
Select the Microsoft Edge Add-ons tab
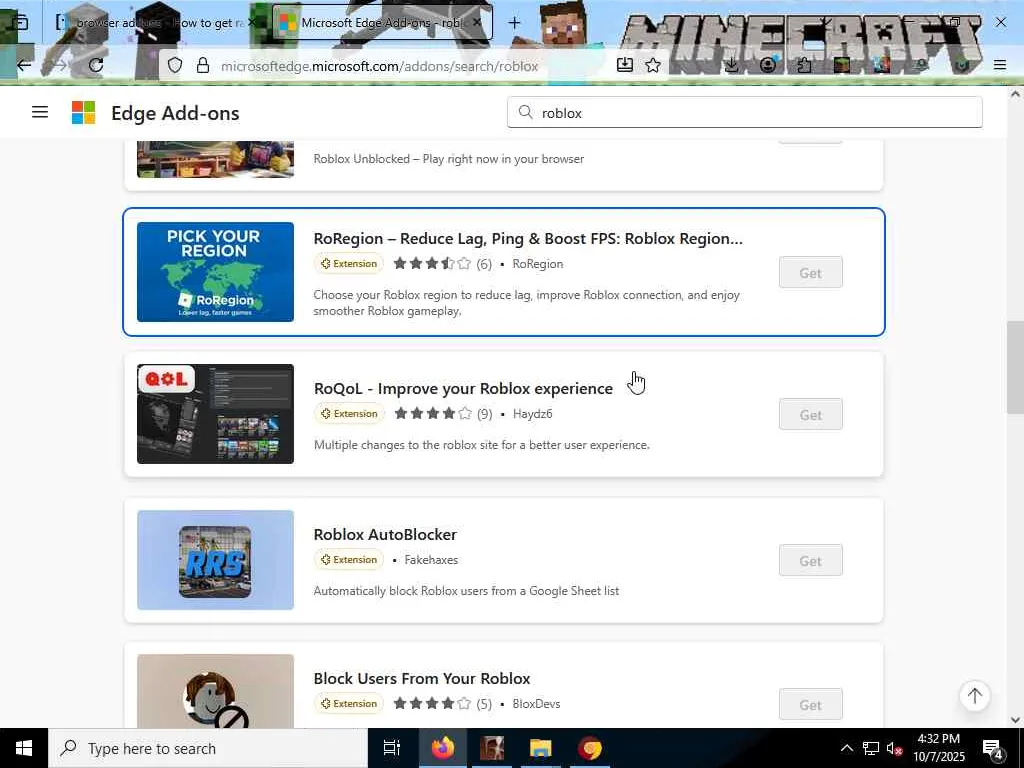pos(382,23)
